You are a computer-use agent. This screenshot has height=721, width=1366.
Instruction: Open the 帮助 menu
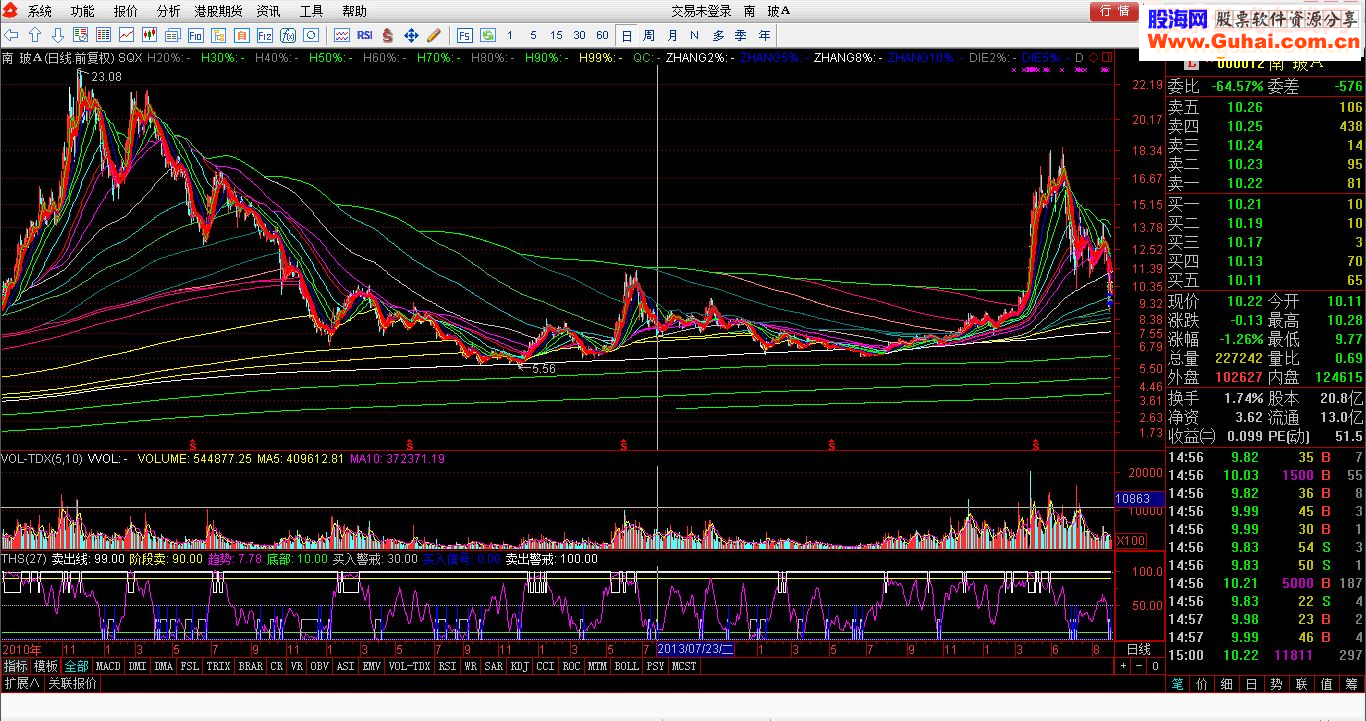click(x=354, y=11)
